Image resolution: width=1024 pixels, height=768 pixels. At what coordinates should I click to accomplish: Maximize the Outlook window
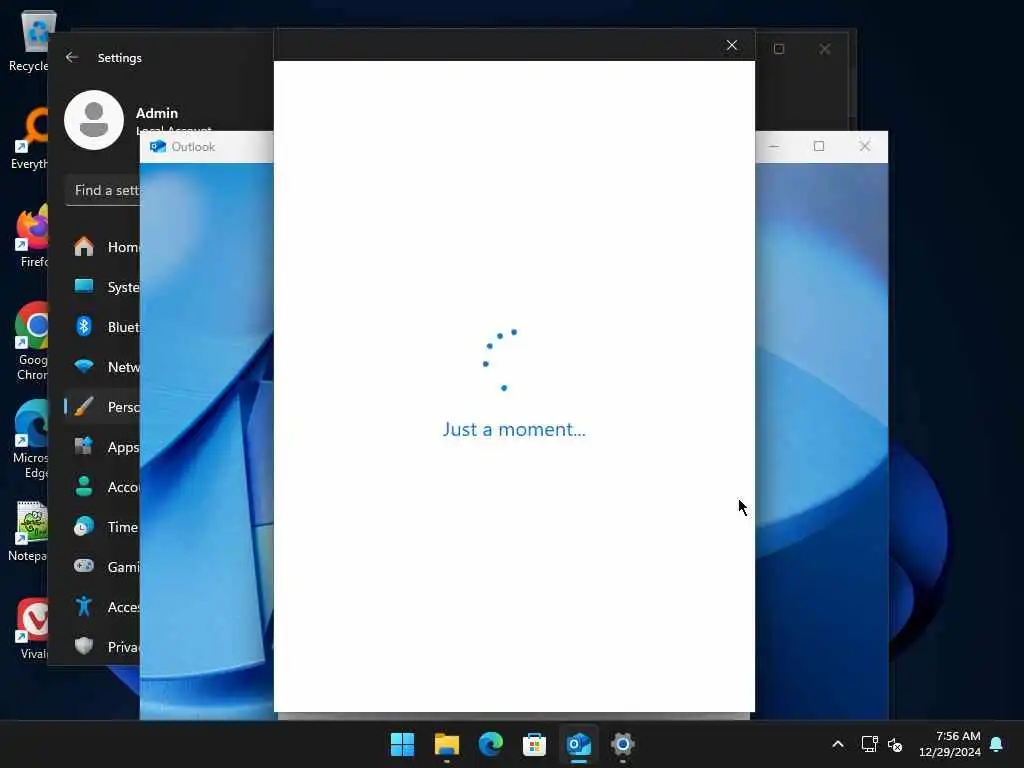pos(819,146)
